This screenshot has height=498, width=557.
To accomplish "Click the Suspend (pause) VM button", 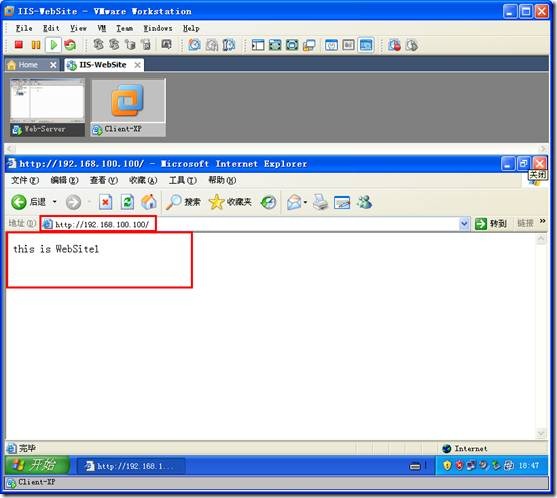I will [x=36, y=45].
